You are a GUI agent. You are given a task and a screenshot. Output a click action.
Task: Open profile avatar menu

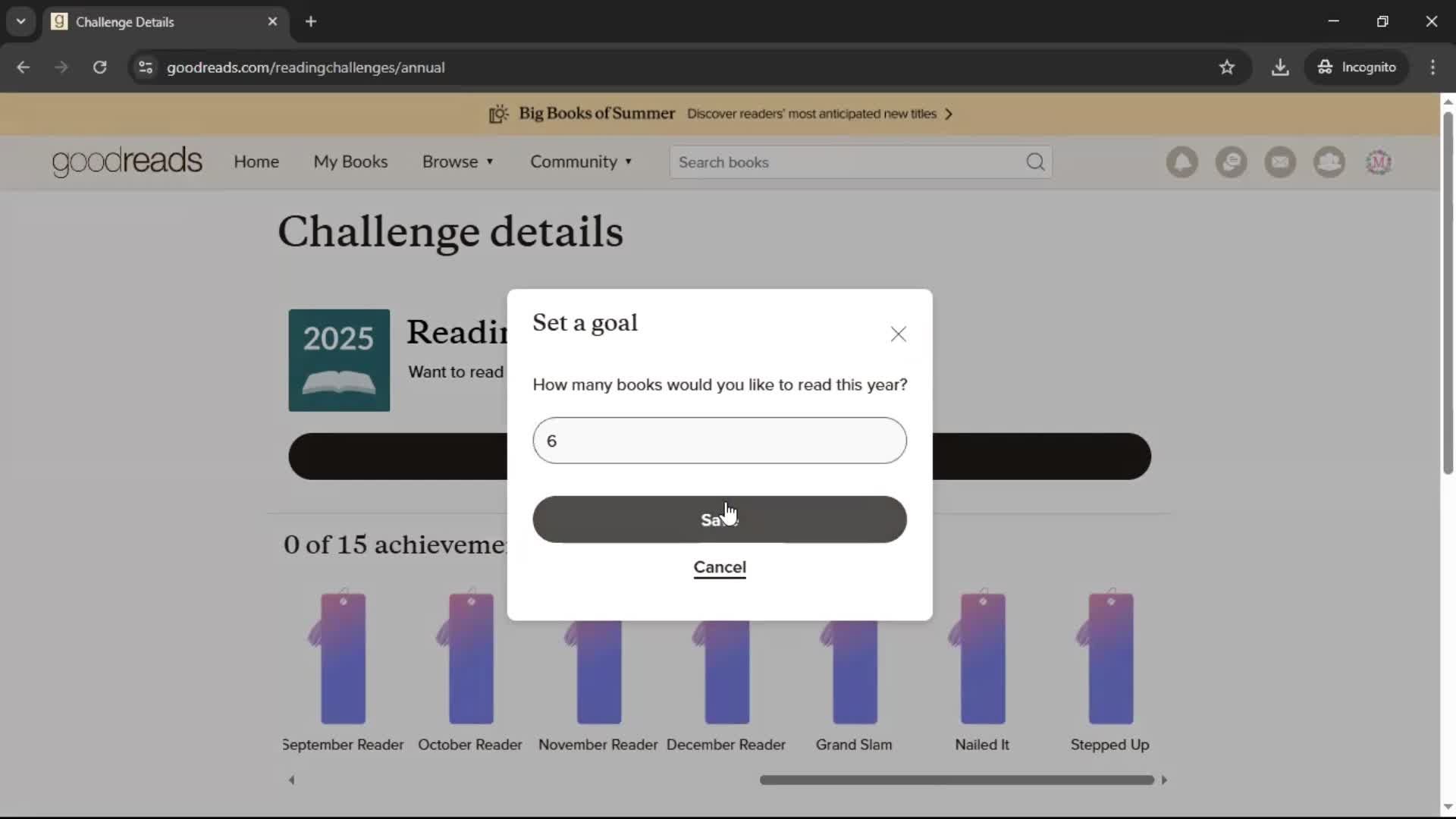(x=1379, y=162)
